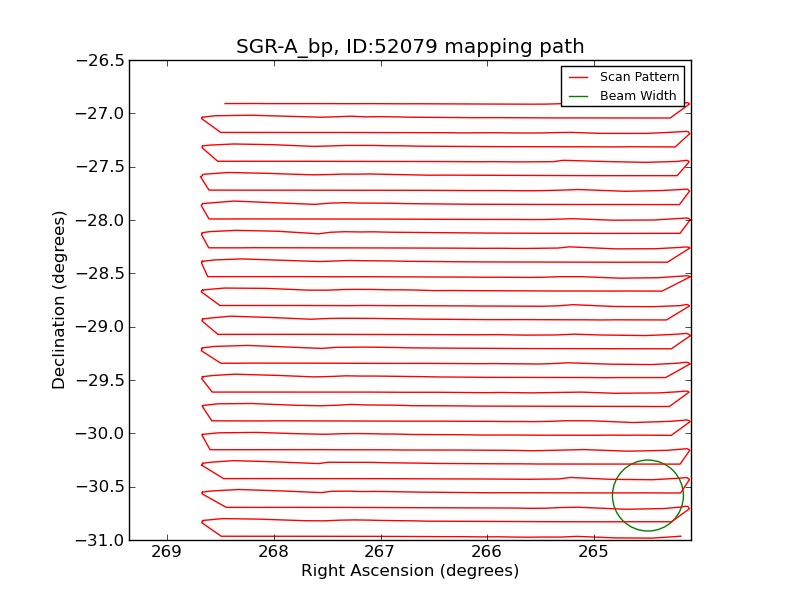Click the green Beam Width legend line
This screenshot has height=600, width=800.
tap(580, 97)
